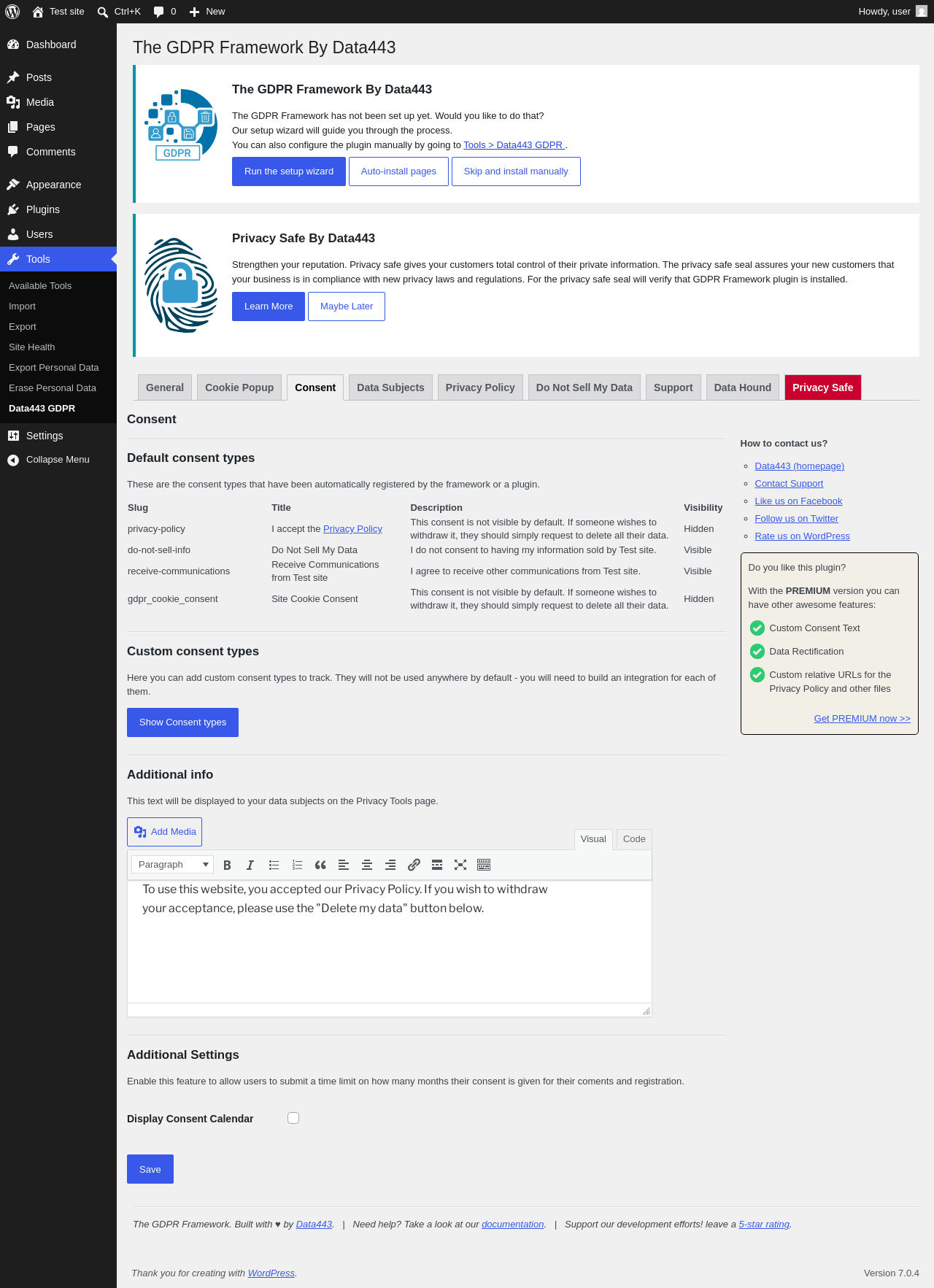Open Site Health submenu item
This screenshot has height=1288, width=934.
pos(32,347)
